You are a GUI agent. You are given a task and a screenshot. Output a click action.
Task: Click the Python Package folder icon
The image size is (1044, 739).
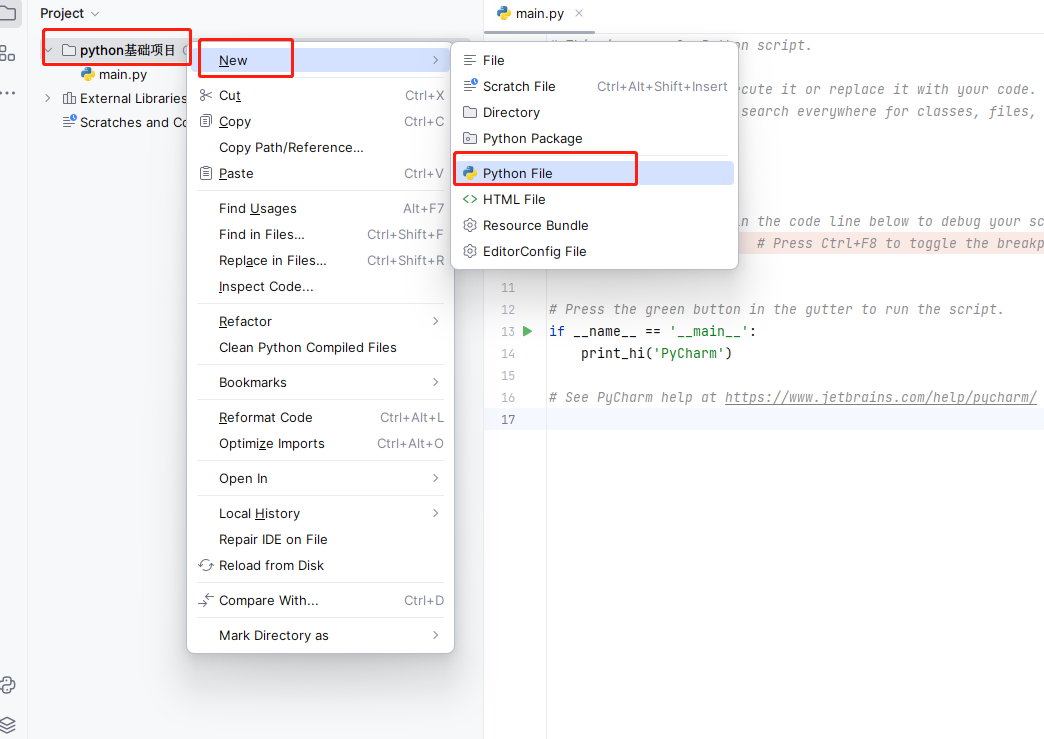[470, 138]
